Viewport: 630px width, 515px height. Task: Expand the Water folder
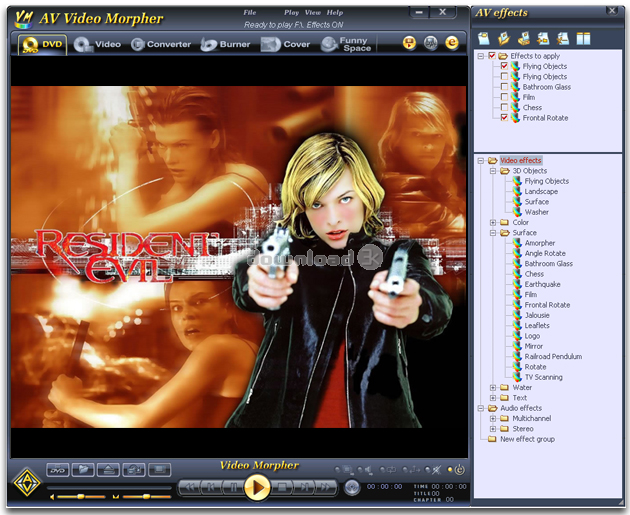pos(493,388)
